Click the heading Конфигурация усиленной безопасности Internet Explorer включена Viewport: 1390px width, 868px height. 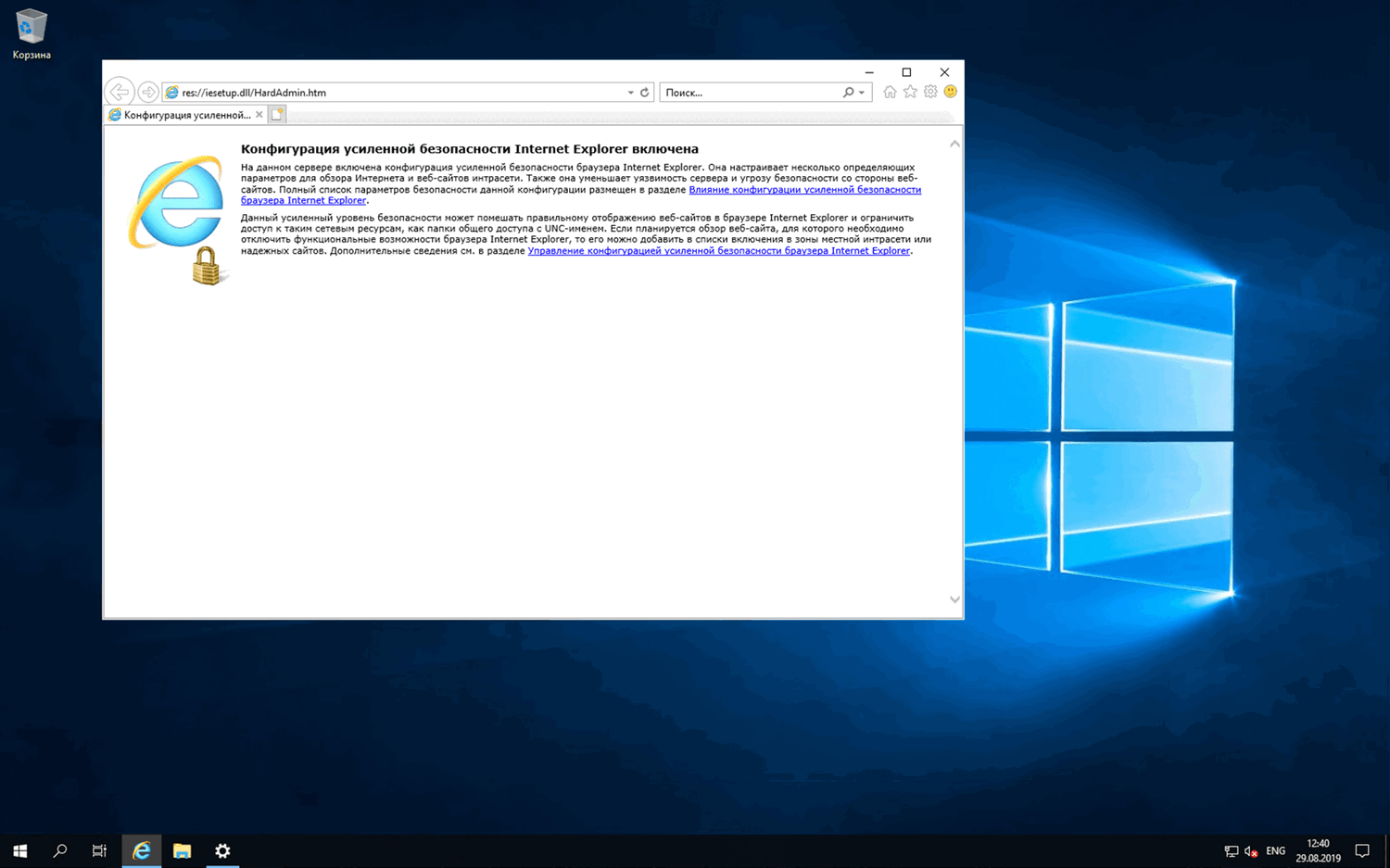pyautogui.click(x=470, y=149)
